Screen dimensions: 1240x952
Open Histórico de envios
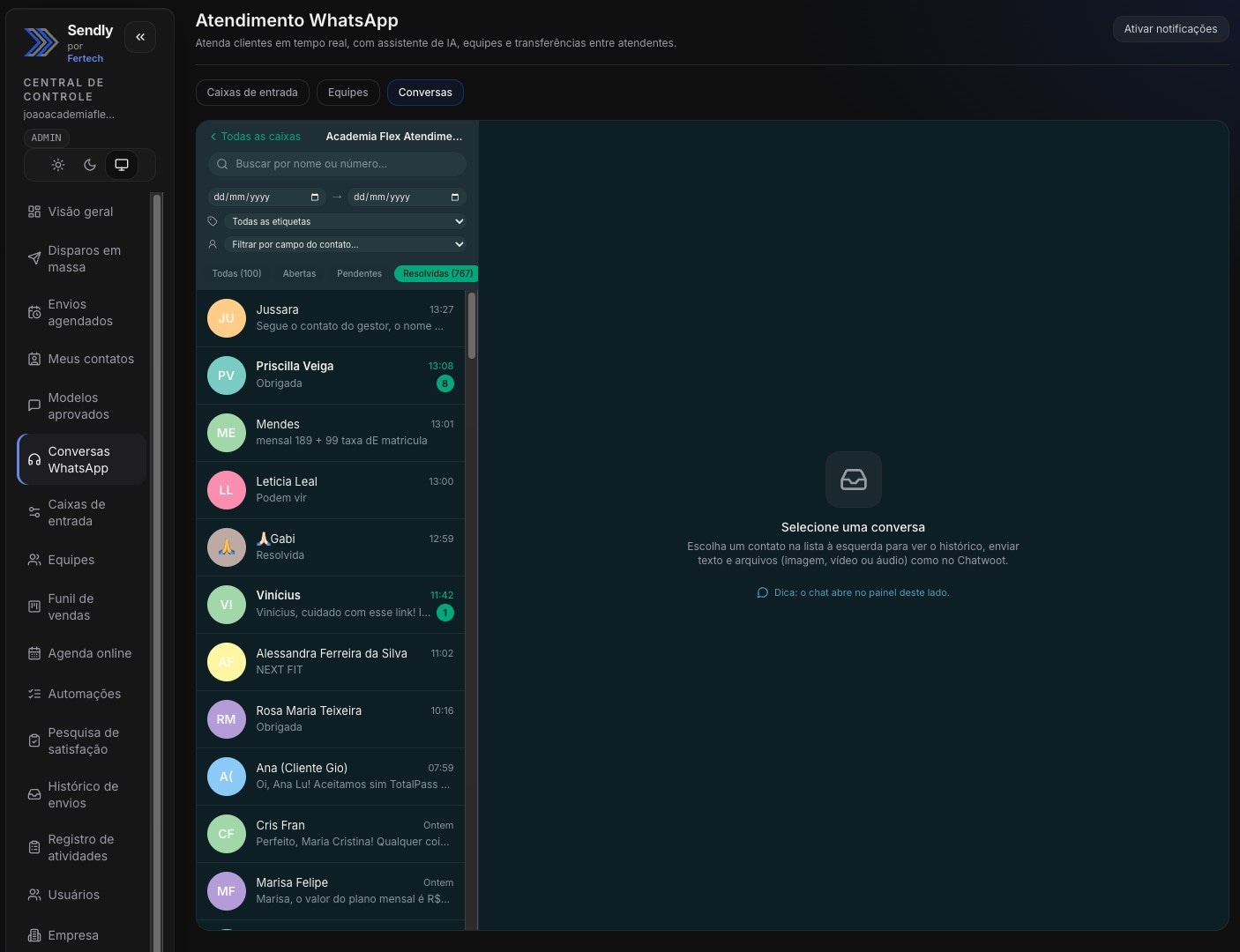pyautogui.click(x=82, y=795)
